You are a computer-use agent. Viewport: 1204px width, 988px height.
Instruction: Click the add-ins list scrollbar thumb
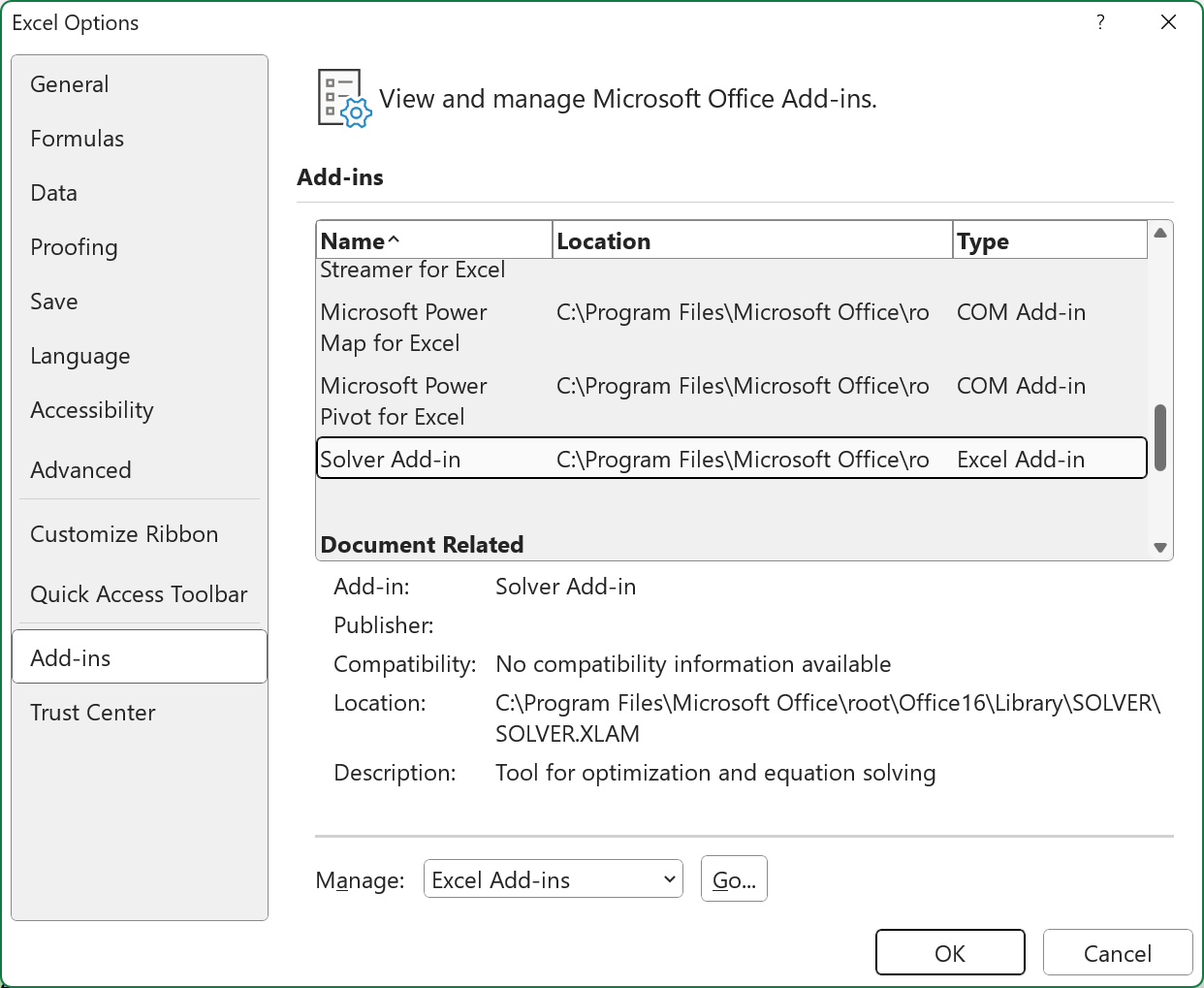pyautogui.click(x=1160, y=438)
